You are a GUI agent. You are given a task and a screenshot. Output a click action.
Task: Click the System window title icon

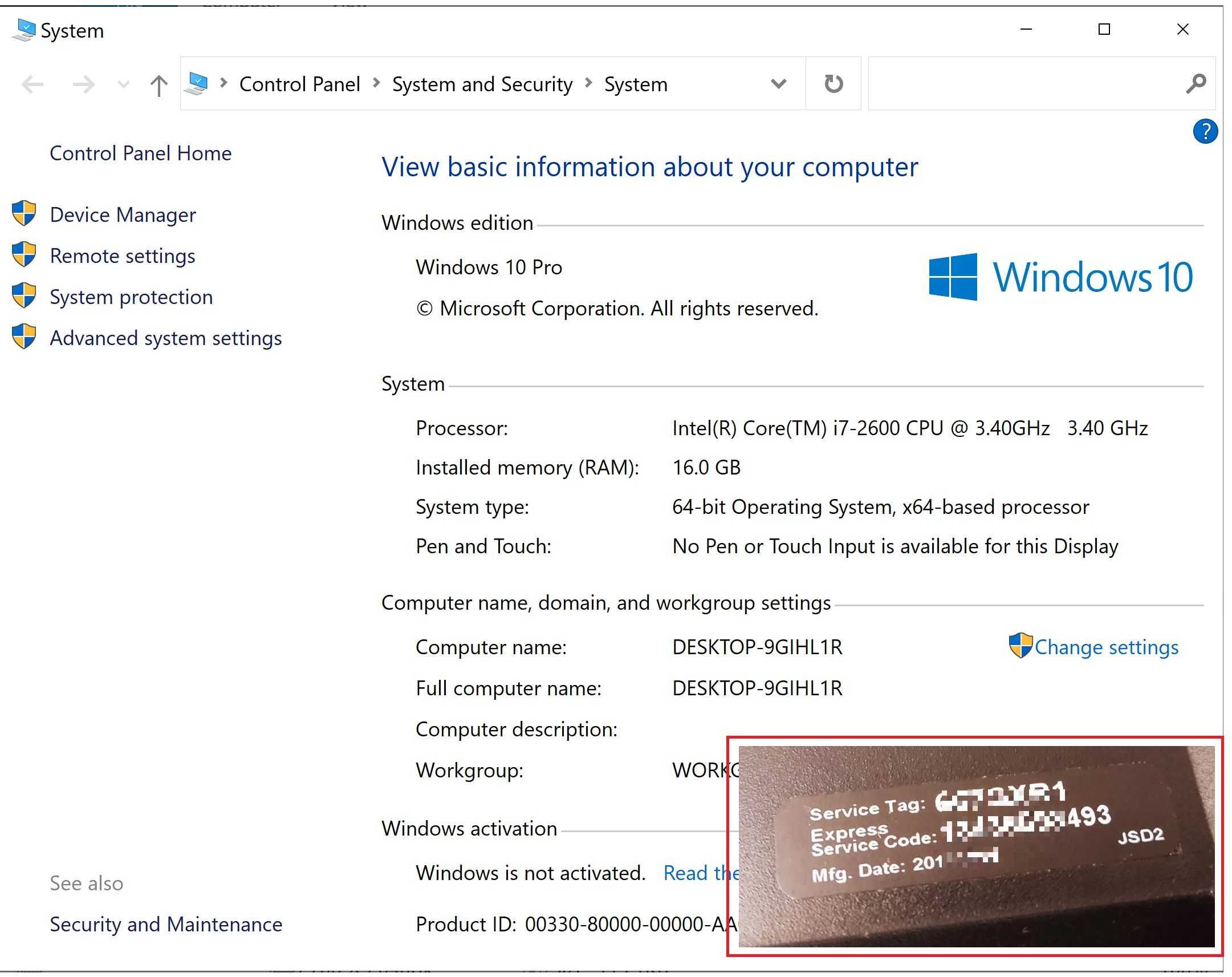24,30
